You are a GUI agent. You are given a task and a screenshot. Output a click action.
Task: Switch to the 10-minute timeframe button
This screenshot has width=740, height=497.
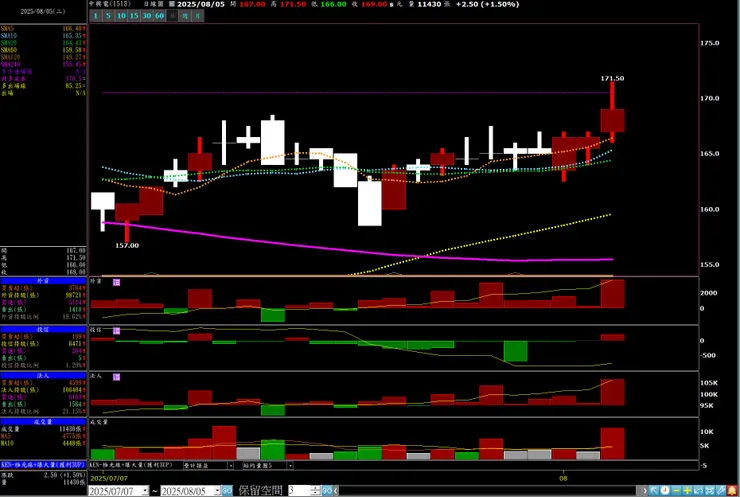(121, 16)
